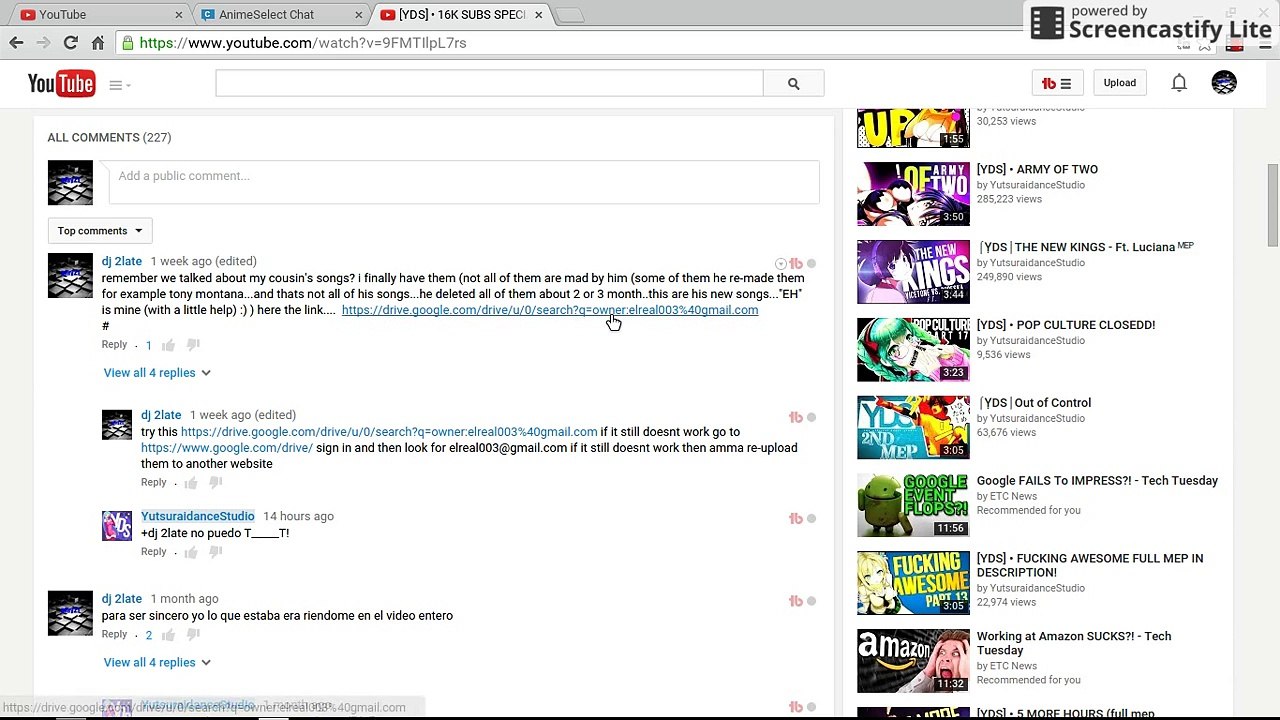This screenshot has height=720, width=1280.
Task: Click the search magnifier button
Action: coord(794,84)
